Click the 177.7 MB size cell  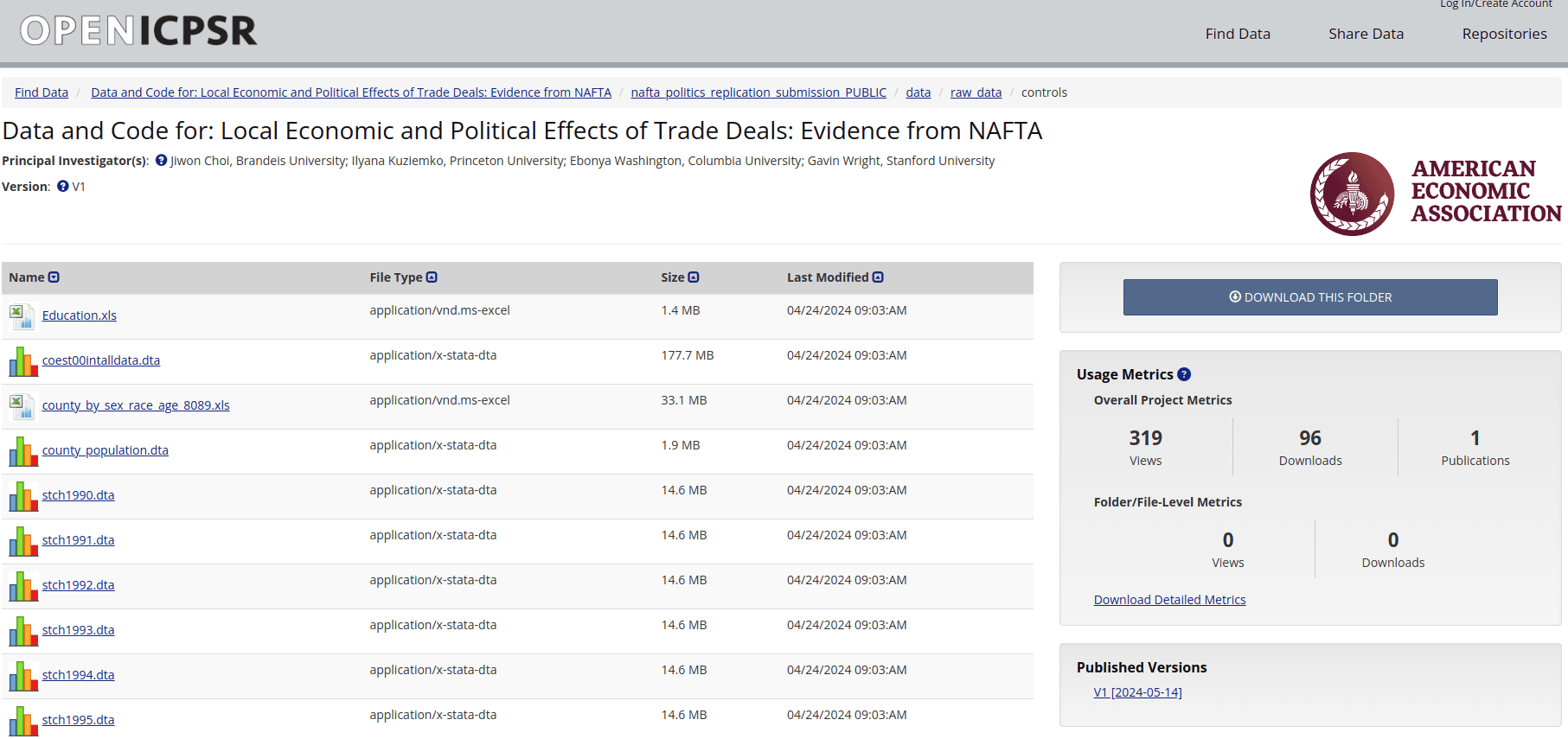click(x=688, y=355)
